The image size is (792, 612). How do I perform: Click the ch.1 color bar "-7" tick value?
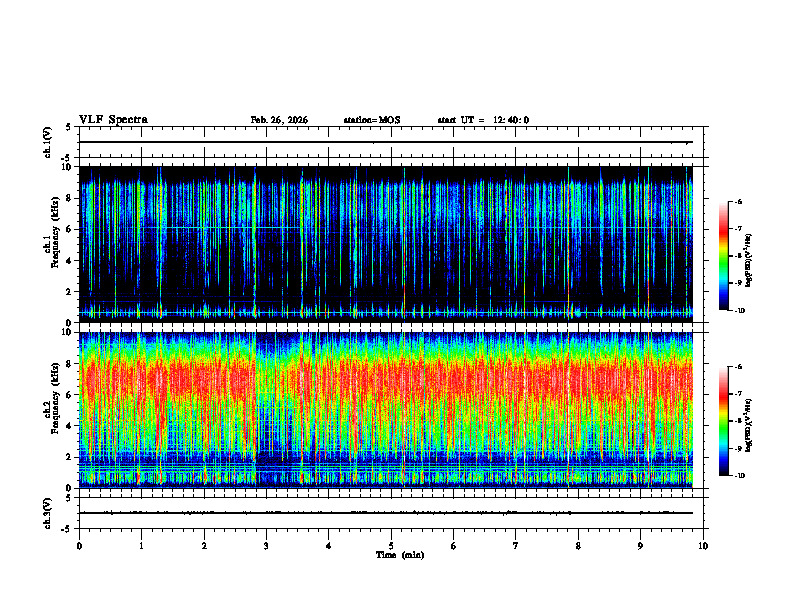point(738,229)
